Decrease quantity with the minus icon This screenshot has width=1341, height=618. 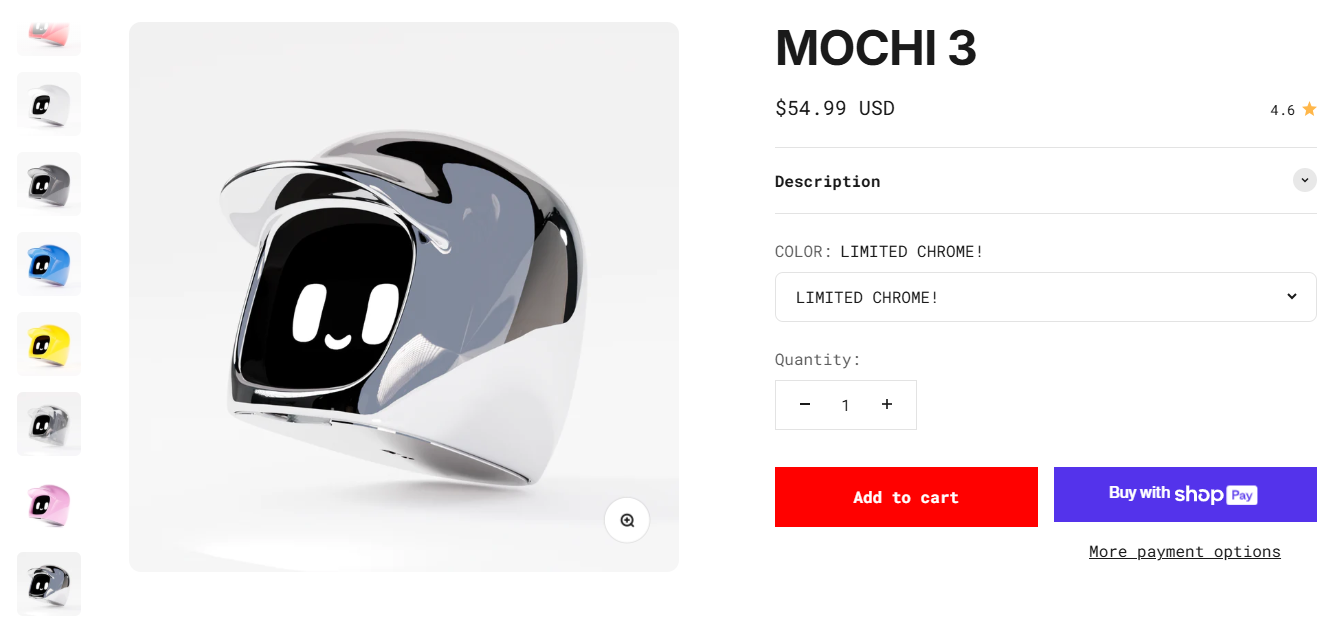(x=805, y=405)
